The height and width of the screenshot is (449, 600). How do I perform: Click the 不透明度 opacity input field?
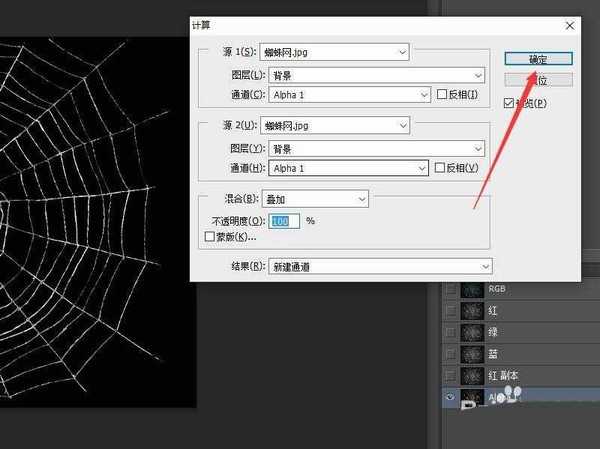(285, 220)
